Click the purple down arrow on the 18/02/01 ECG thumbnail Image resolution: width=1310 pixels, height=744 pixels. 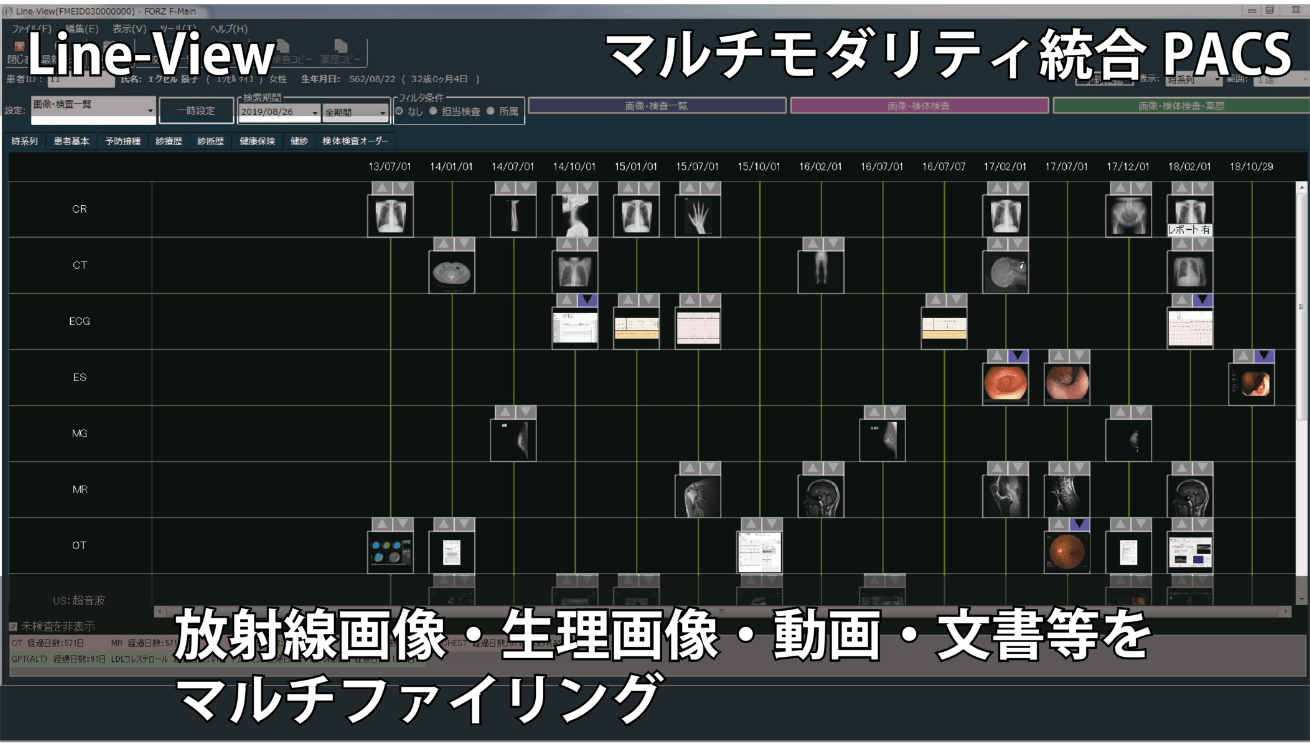1203,300
